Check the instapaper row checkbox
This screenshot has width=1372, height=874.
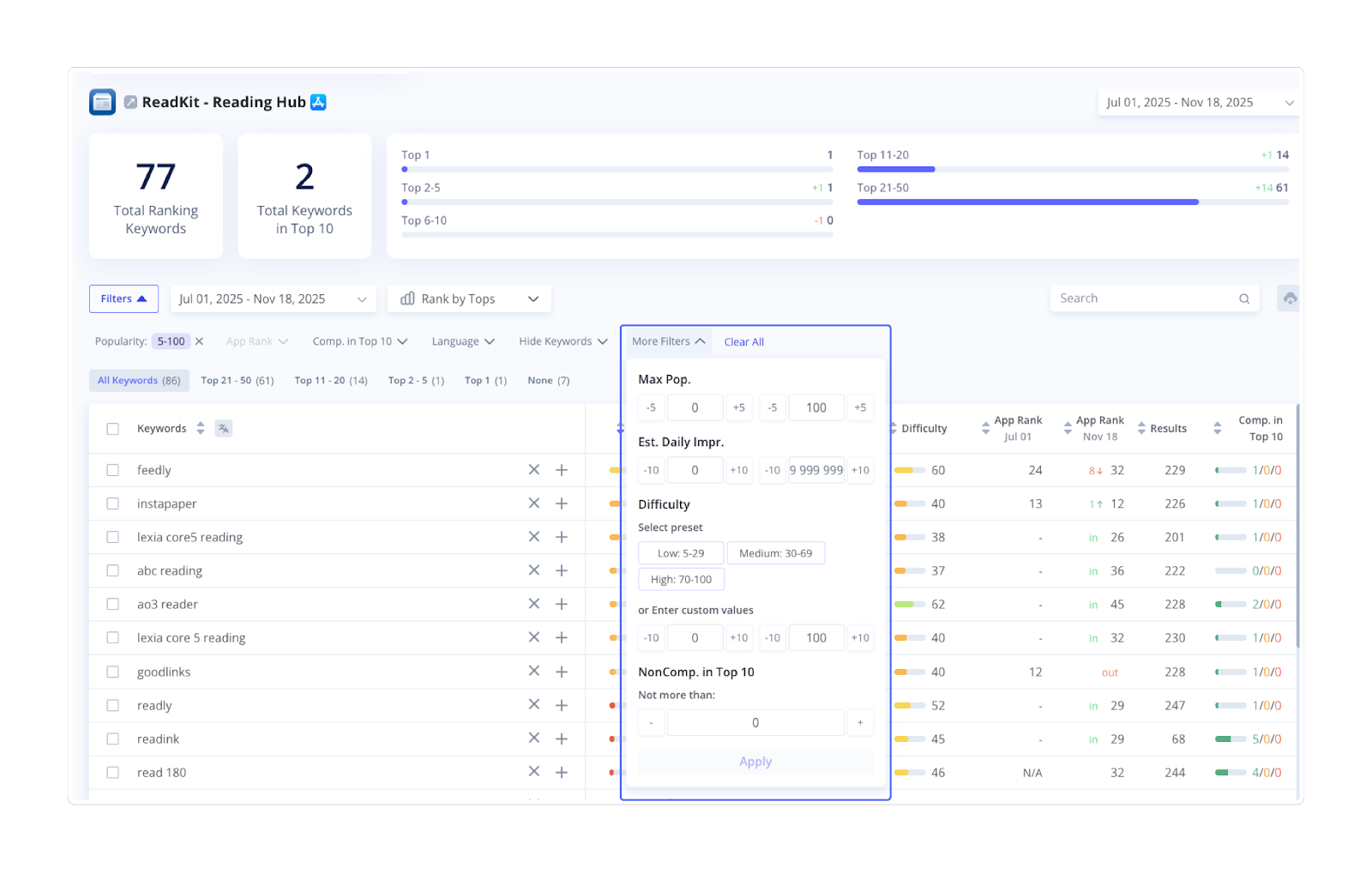(x=112, y=503)
